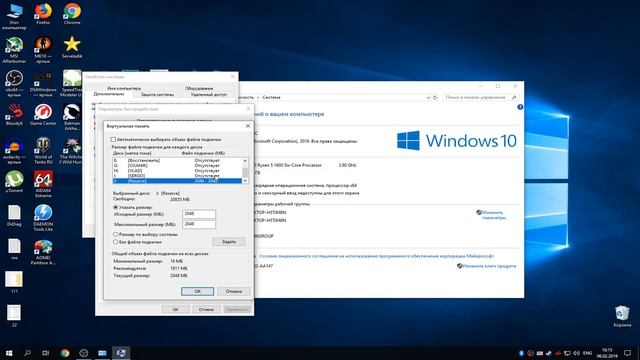Click the initial size input field

[x=199, y=214]
